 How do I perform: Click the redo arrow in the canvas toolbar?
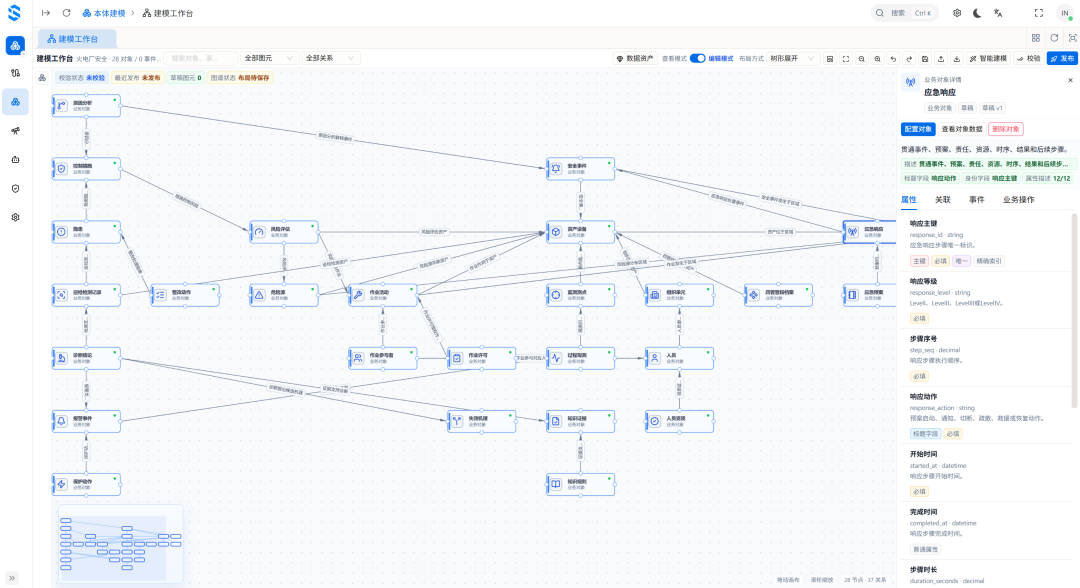pos(909,59)
